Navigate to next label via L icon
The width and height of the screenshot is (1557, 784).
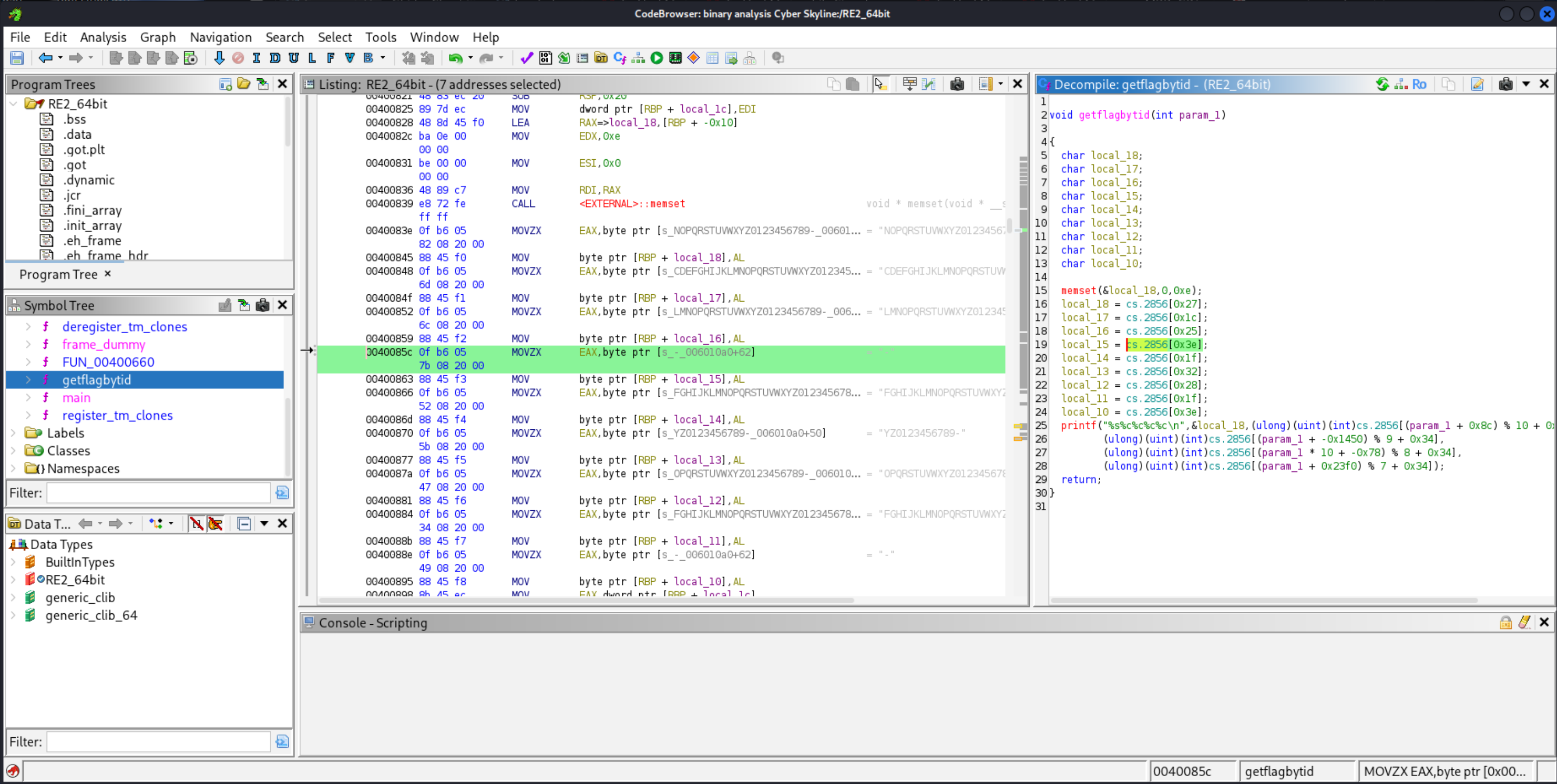click(312, 58)
